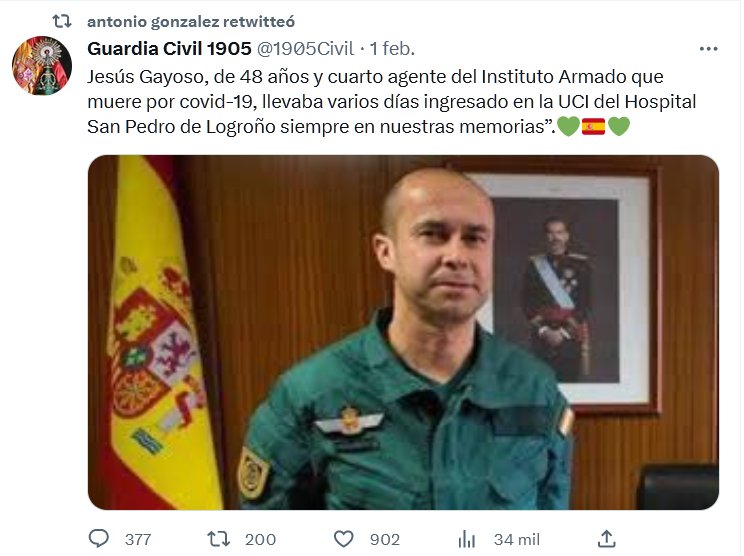Click the 34 mil views count
Screen dimensions: 744x556
pos(517,539)
